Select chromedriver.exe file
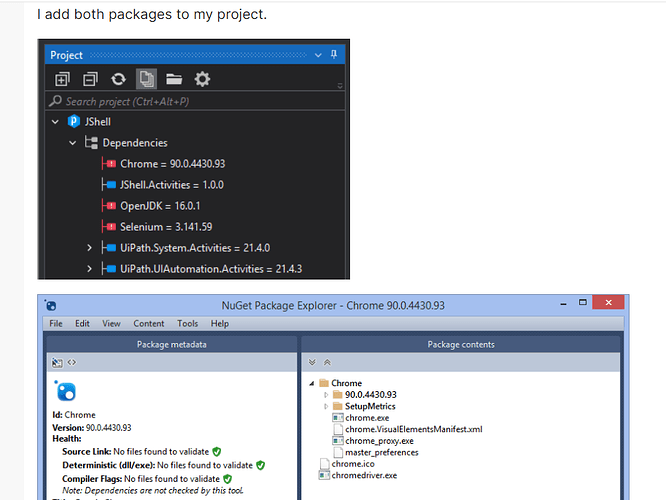The width and height of the screenshot is (666, 500). 364,475
